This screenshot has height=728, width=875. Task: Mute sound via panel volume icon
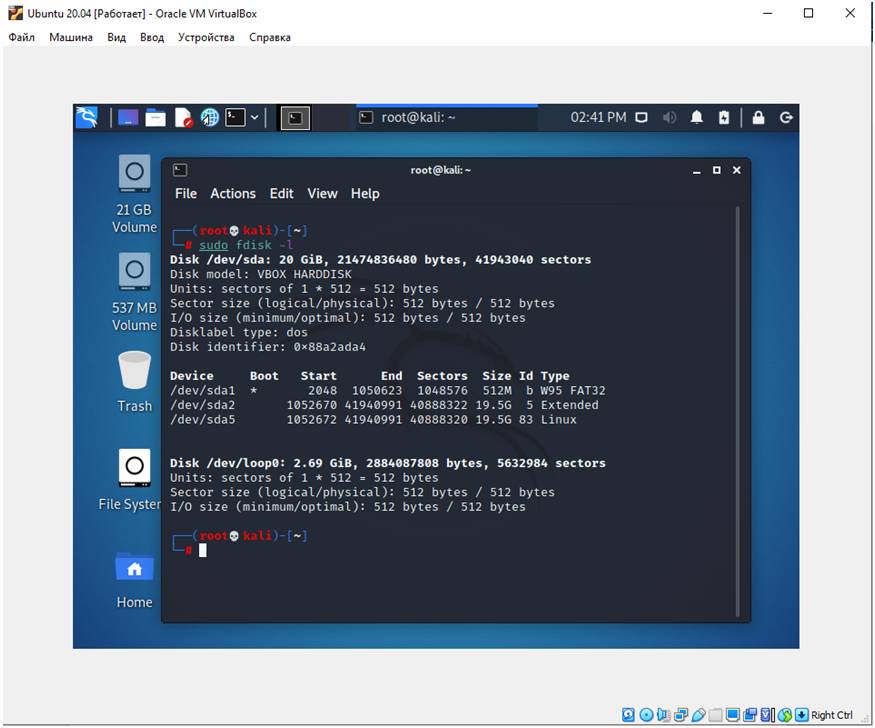coord(669,117)
